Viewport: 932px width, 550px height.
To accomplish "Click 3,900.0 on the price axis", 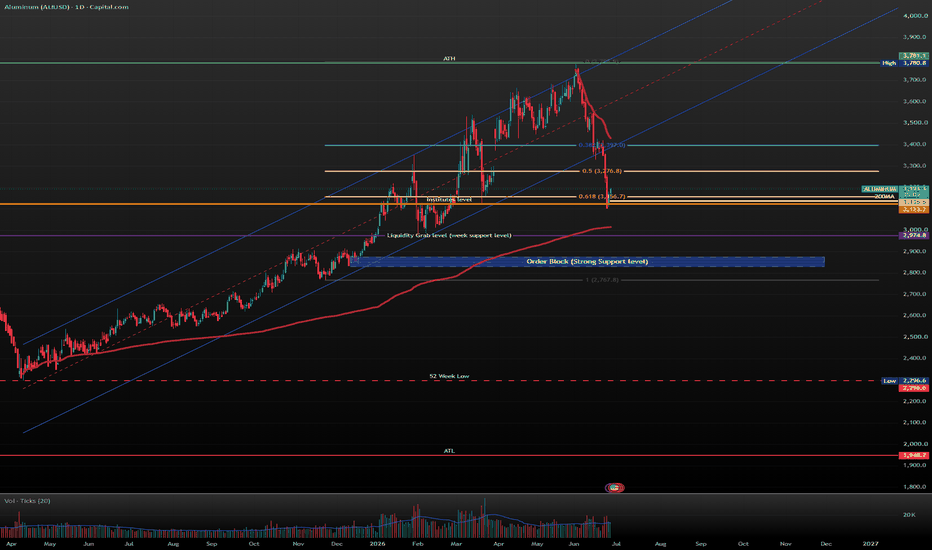I will tap(915, 37).
